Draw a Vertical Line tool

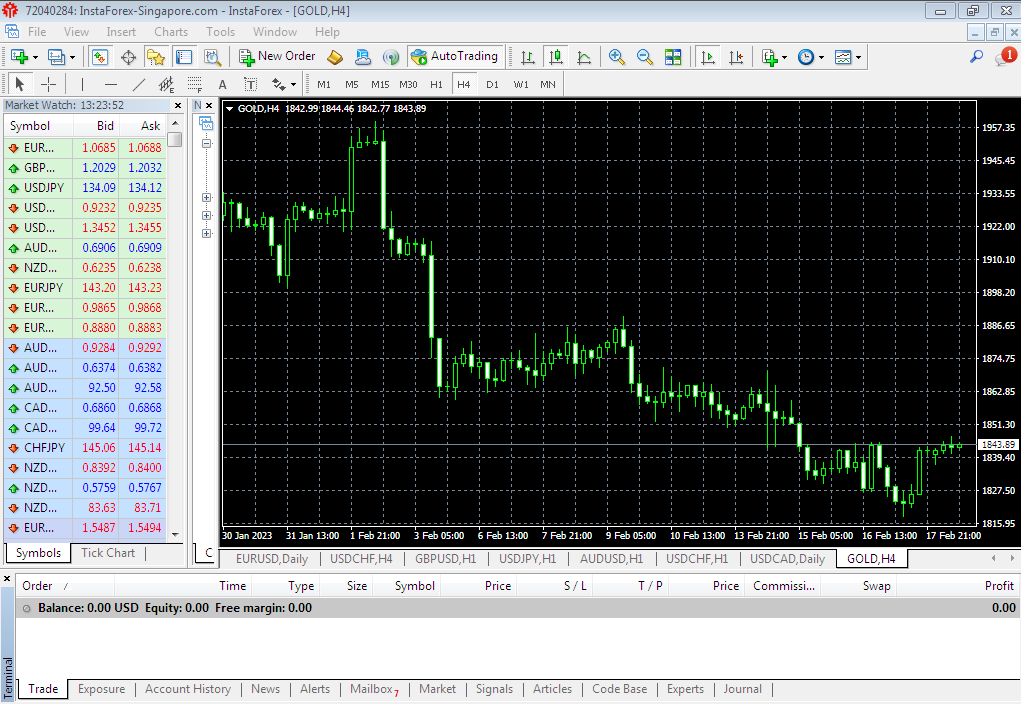point(82,84)
